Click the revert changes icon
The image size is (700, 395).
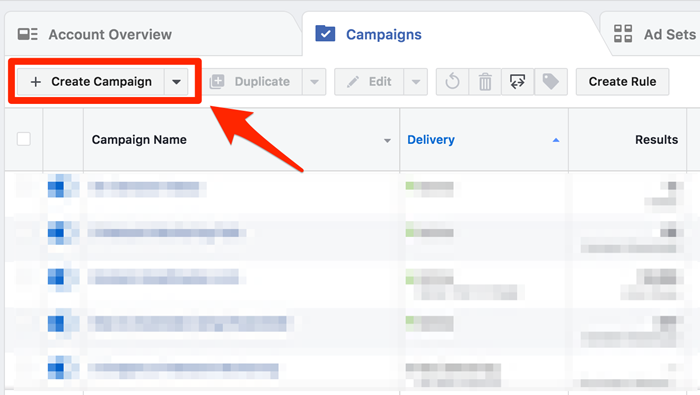pyautogui.click(x=452, y=82)
